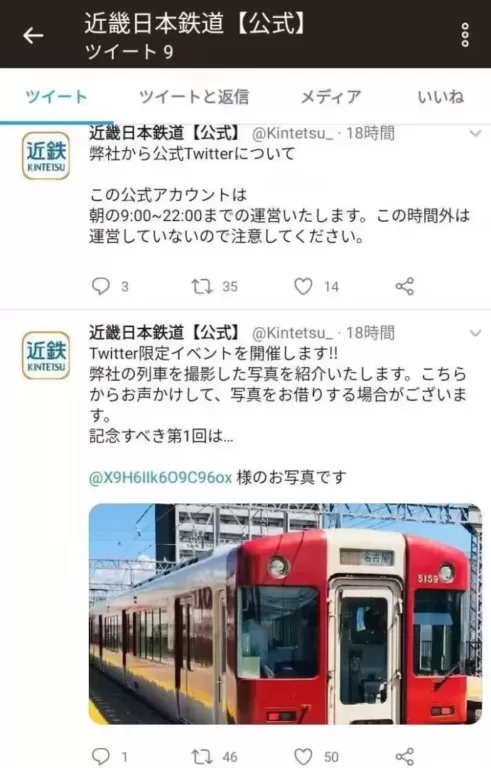Expand the chevron menu on second tweet
Viewport: 491px width, 768px height.
[475, 333]
